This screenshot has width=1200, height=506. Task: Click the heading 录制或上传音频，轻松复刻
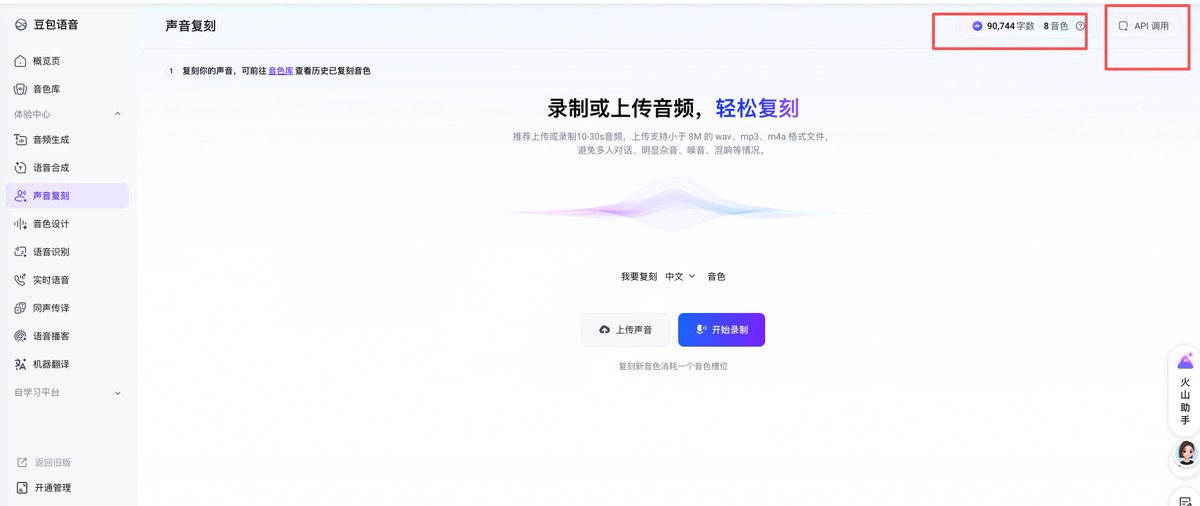tap(673, 108)
